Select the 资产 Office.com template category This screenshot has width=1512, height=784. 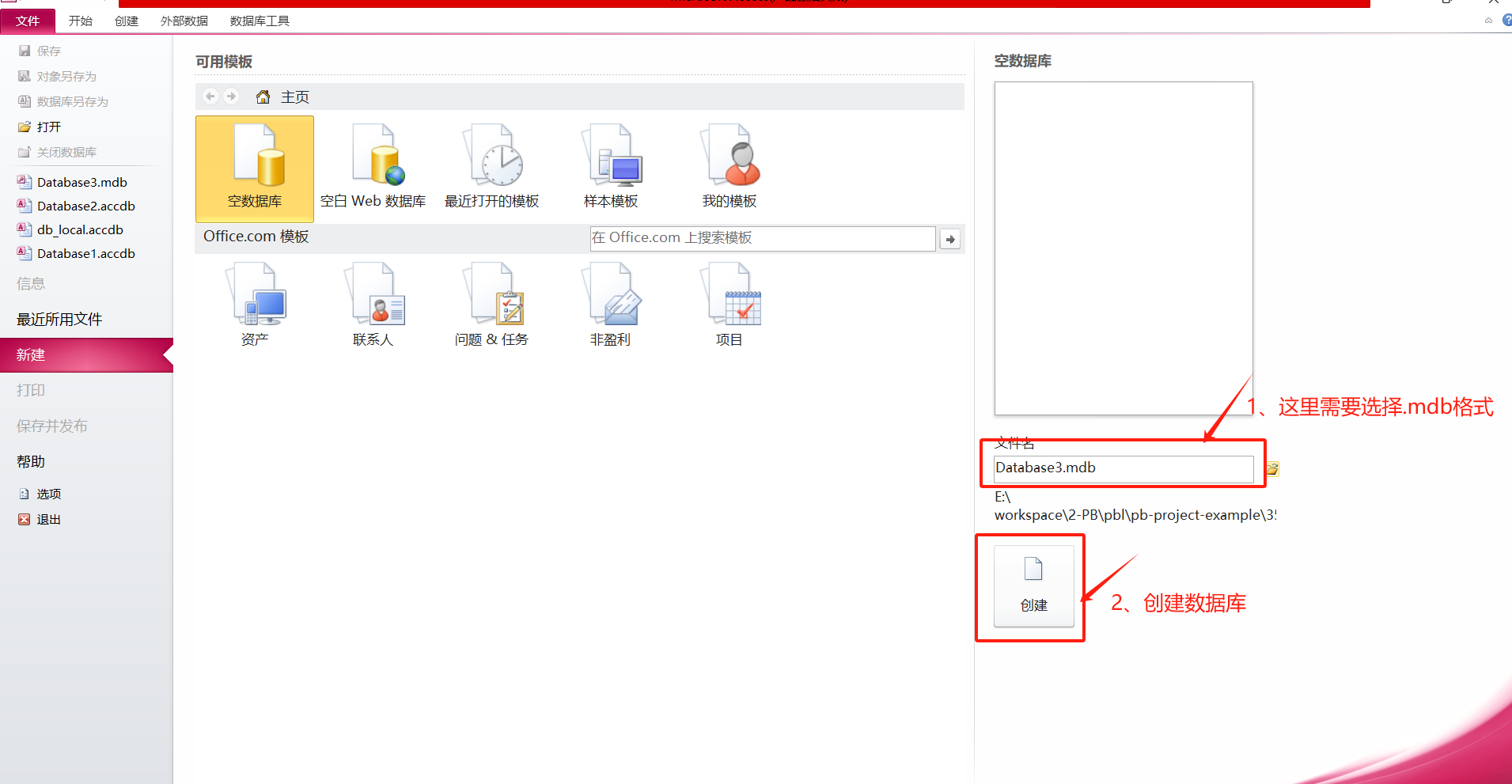click(255, 305)
